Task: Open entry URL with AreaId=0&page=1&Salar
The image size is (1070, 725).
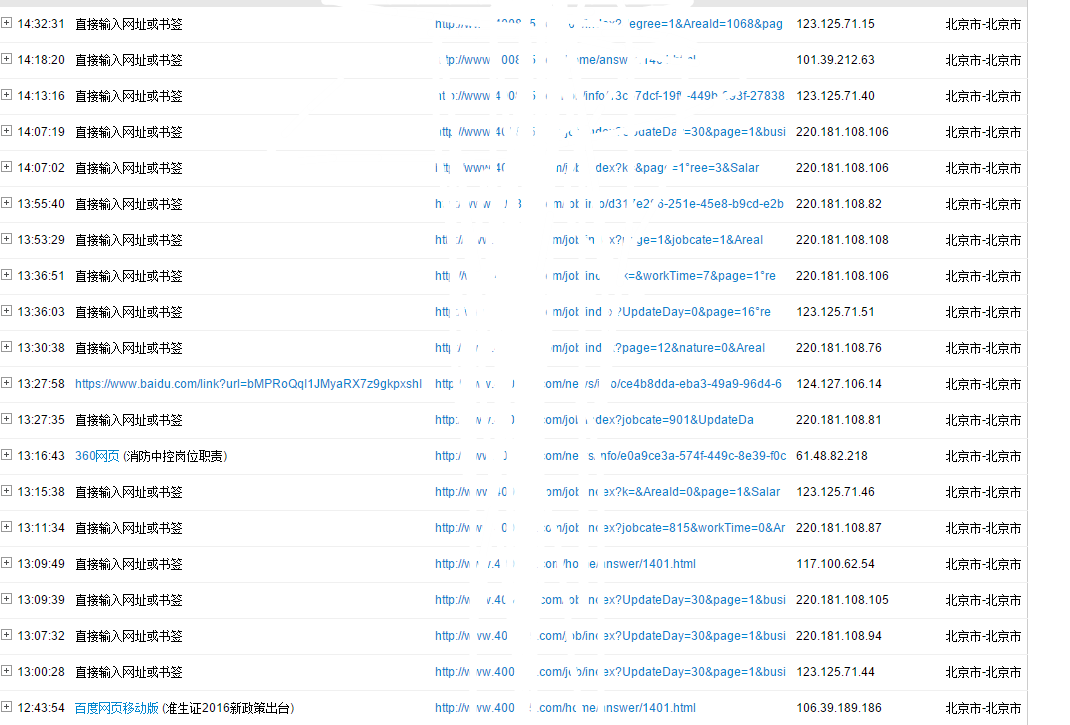Action: point(607,492)
